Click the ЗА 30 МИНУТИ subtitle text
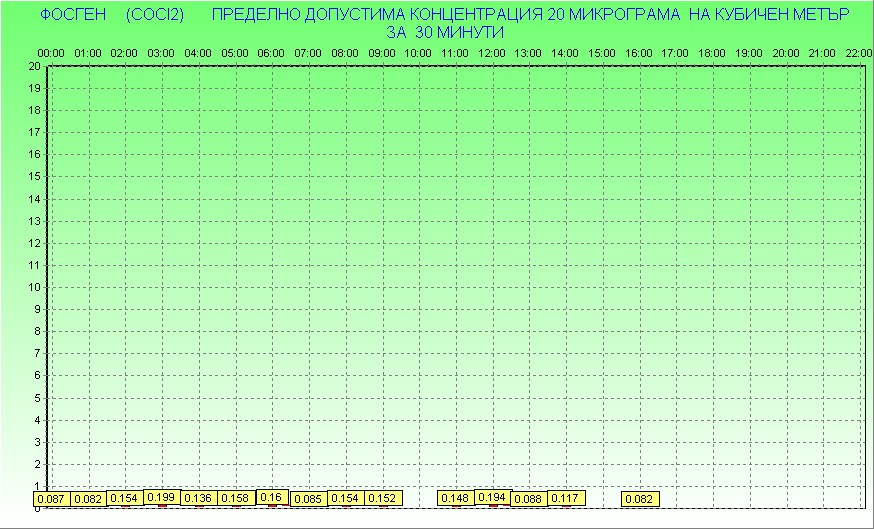The height and width of the screenshot is (529, 874). [444, 32]
